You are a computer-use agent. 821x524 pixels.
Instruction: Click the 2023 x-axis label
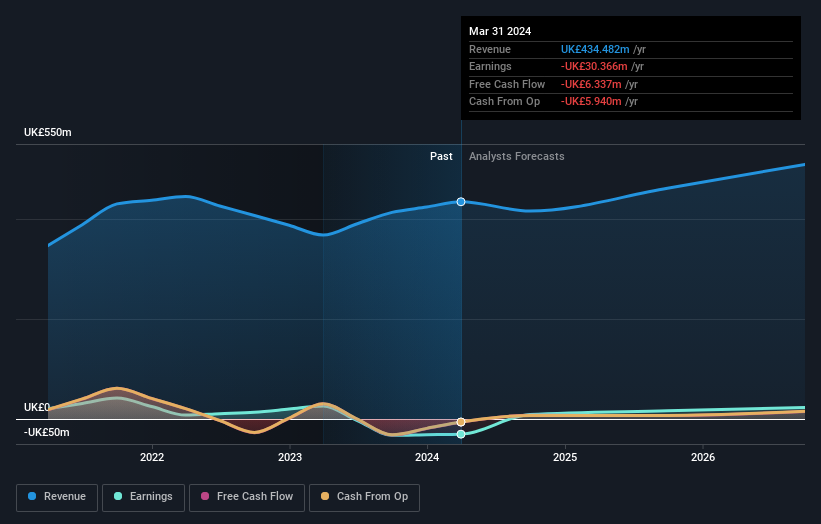(290, 458)
